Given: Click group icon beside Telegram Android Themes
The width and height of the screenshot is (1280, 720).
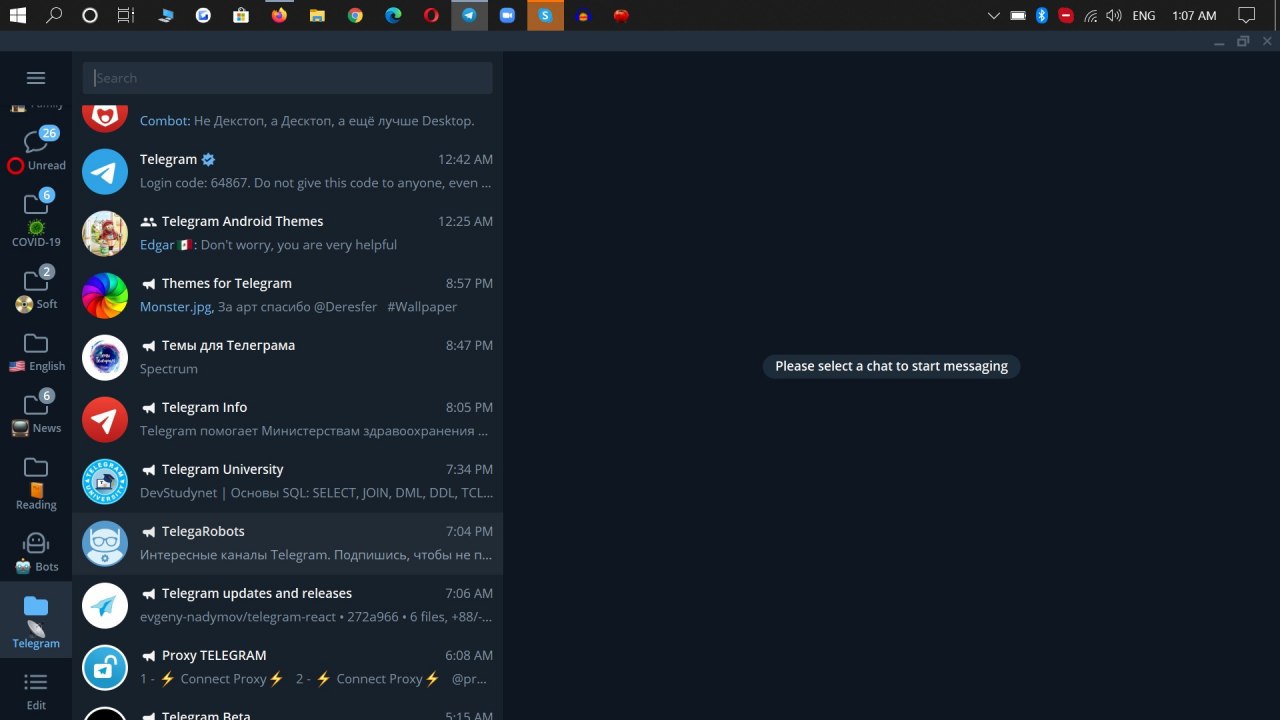Looking at the screenshot, I should point(149,222).
